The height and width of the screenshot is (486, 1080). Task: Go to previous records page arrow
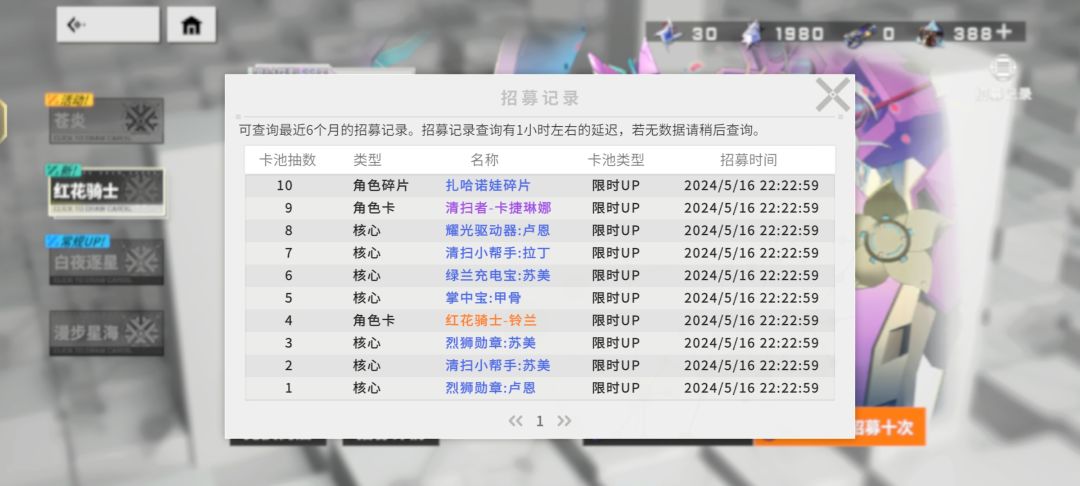[x=515, y=421]
